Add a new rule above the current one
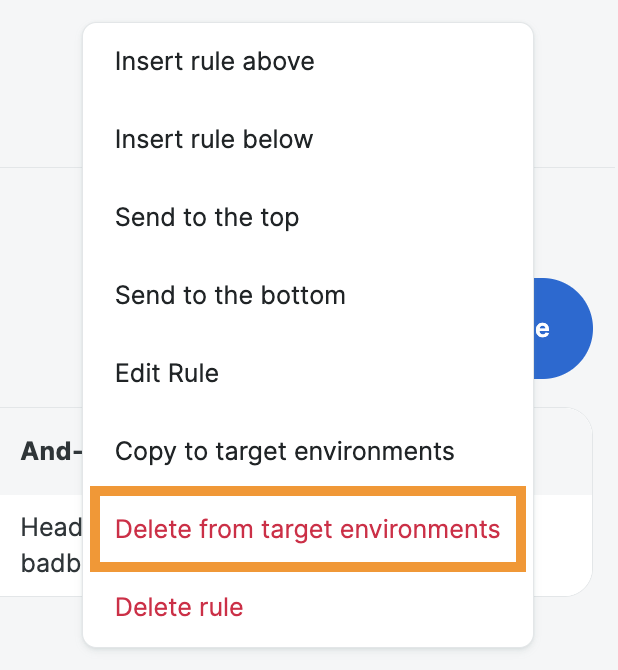 pyautogui.click(x=215, y=62)
